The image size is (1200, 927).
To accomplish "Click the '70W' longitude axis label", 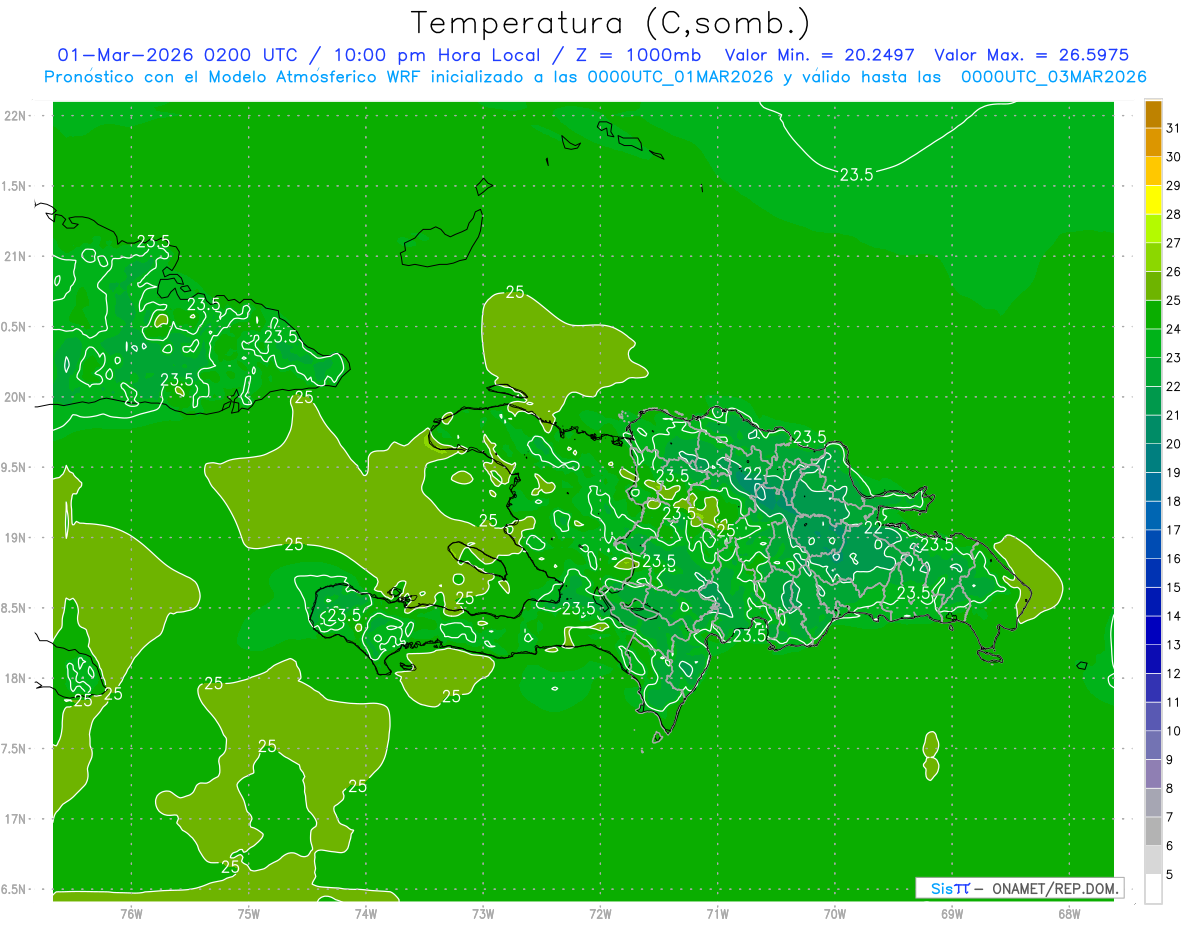I will (x=834, y=913).
